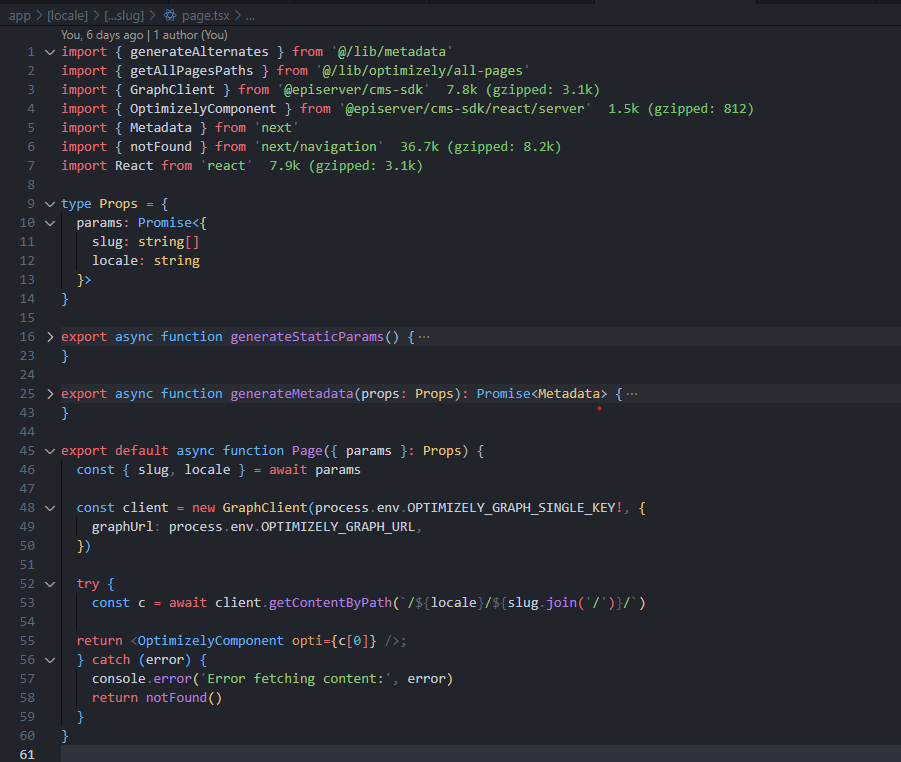The height and width of the screenshot is (762, 901).
Task: Click the '7.9k (gzipped: 3.1k)' import cost
Action: 346,166
